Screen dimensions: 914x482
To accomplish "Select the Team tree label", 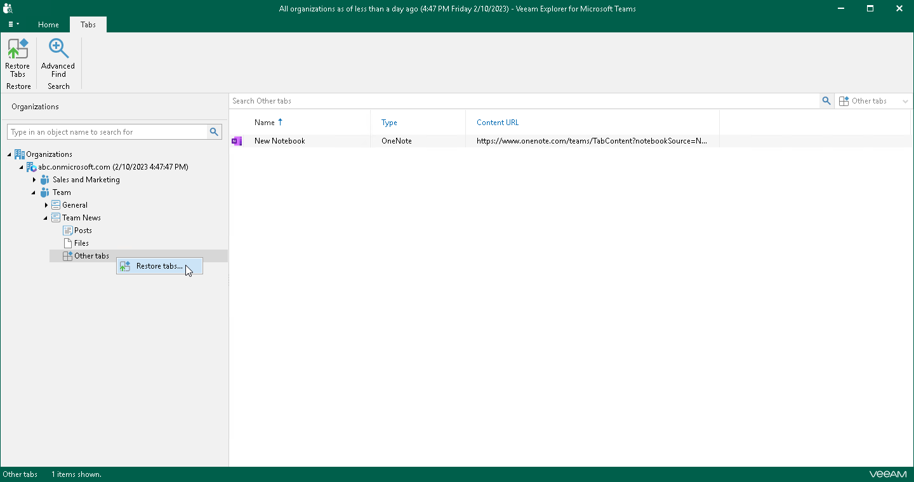I will (62, 192).
